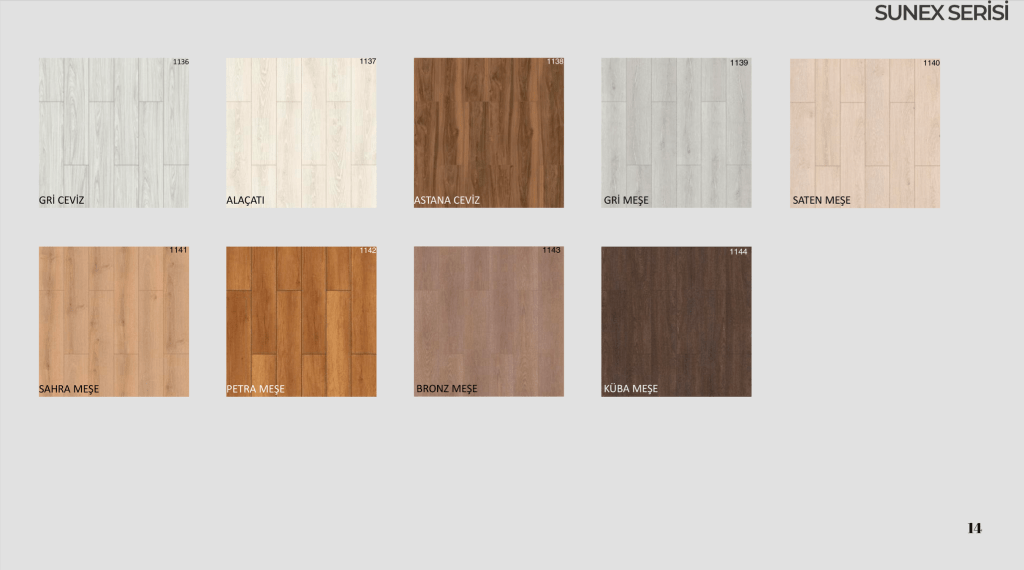Select the Saten Meşe sample image
Viewport: 1024px width, 570px height.
point(864,132)
